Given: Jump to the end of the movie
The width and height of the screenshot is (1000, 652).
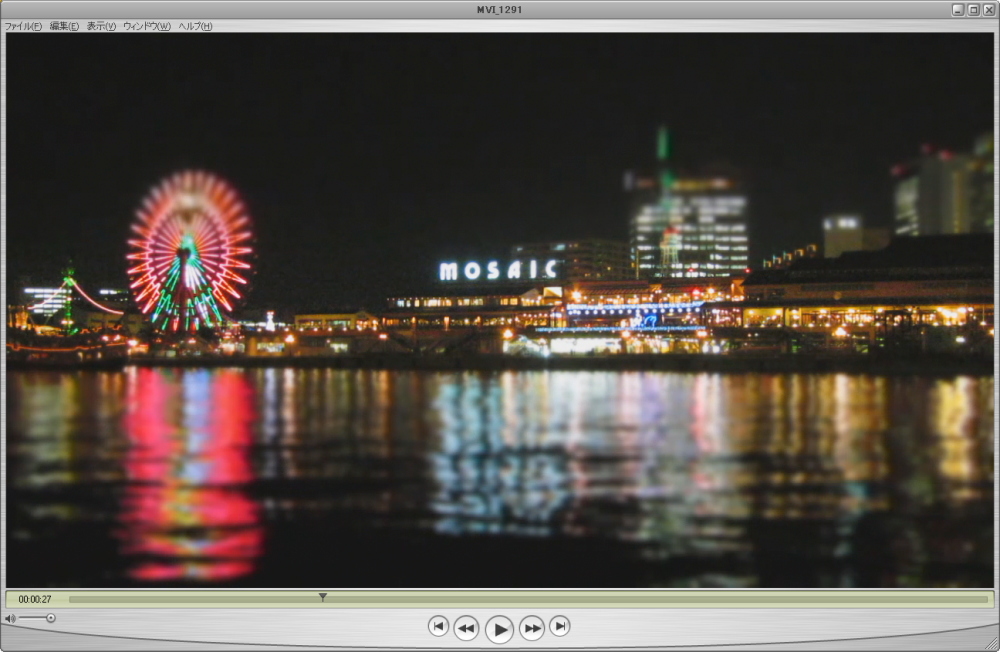Looking at the screenshot, I should click(x=560, y=626).
